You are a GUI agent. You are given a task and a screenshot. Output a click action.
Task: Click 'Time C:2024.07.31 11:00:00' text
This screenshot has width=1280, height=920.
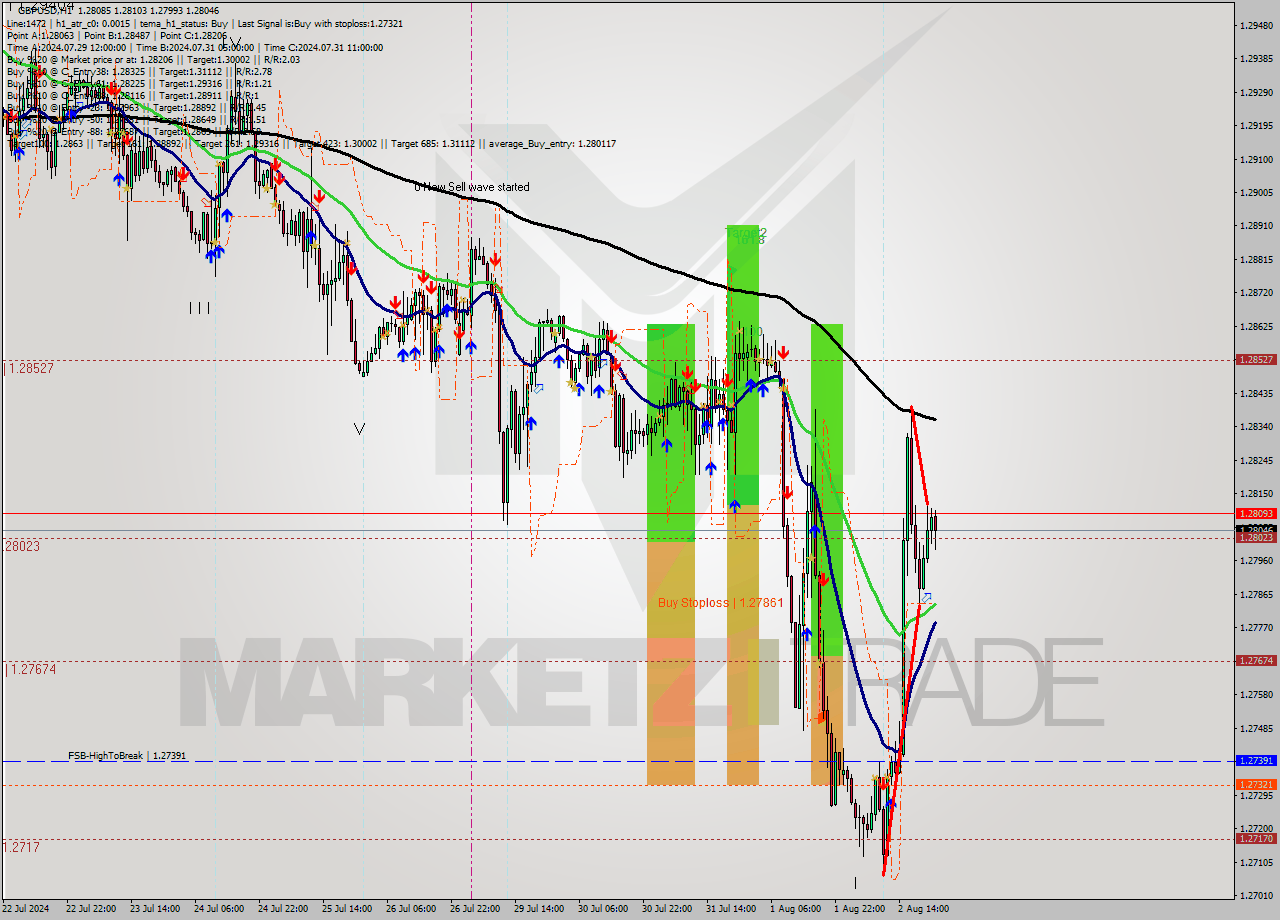326,47
